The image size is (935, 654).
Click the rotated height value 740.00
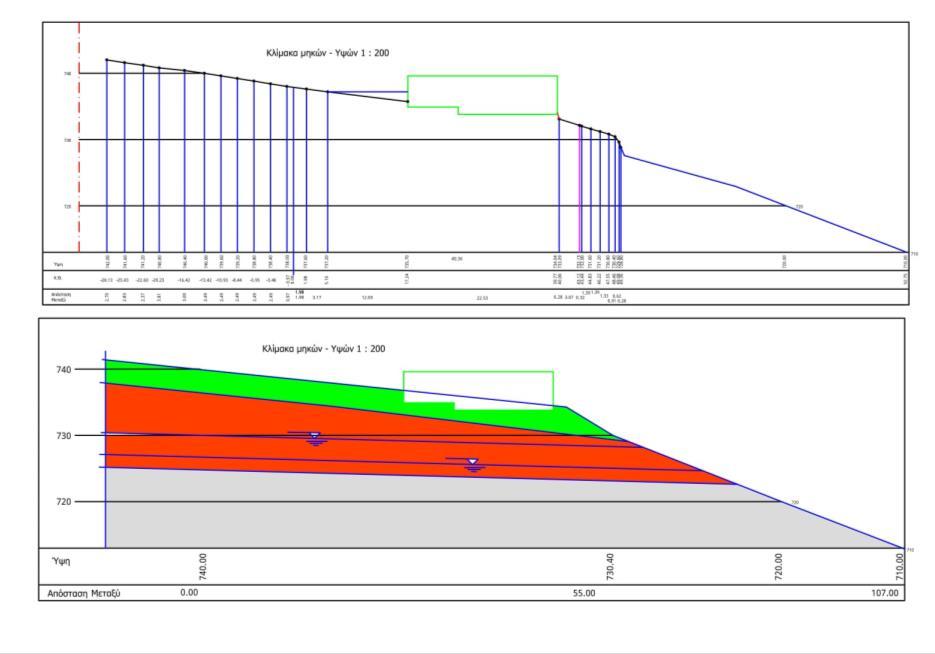(x=203, y=566)
